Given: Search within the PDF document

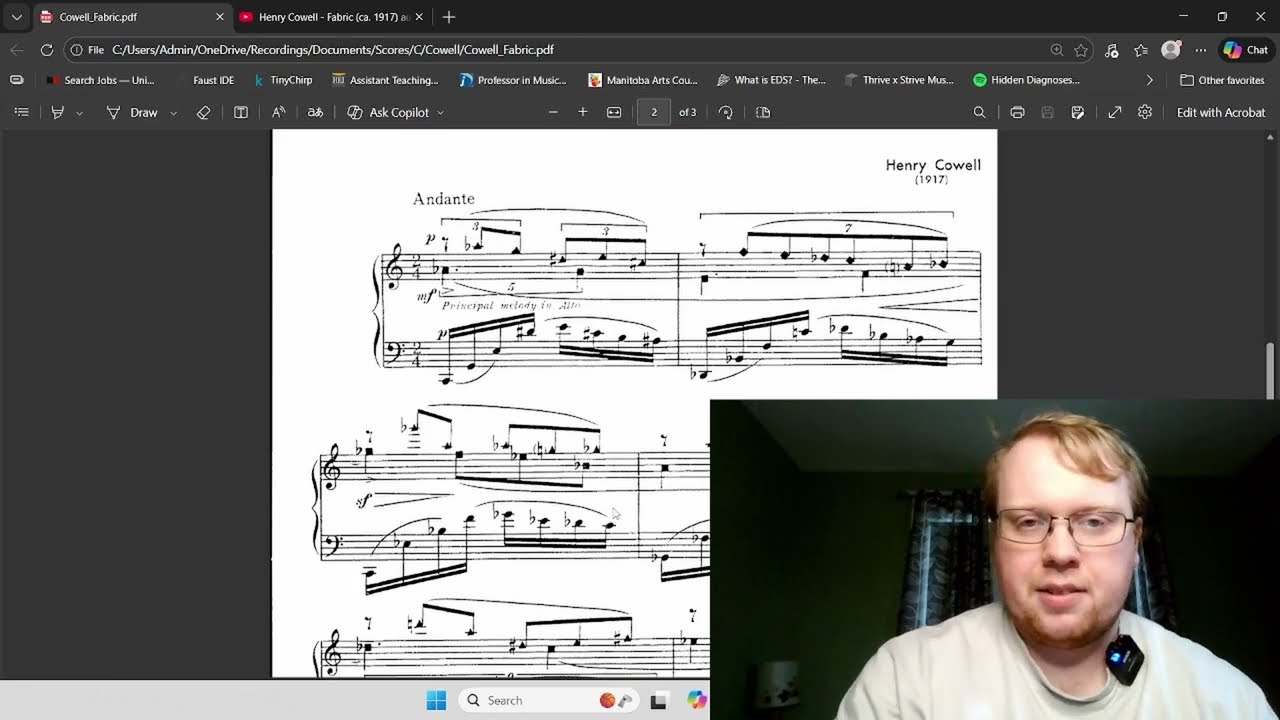Looking at the screenshot, I should [x=980, y=113].
